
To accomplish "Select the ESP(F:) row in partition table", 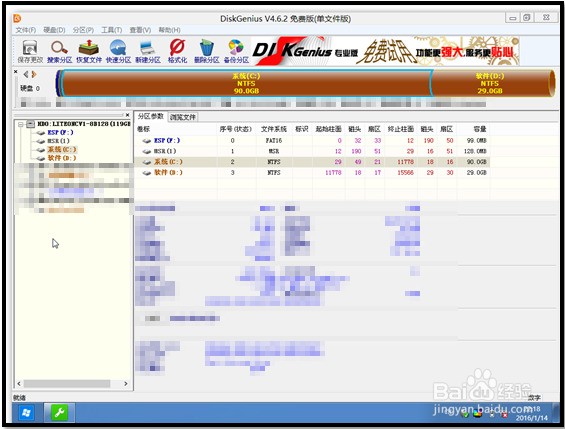I will 312,140.
